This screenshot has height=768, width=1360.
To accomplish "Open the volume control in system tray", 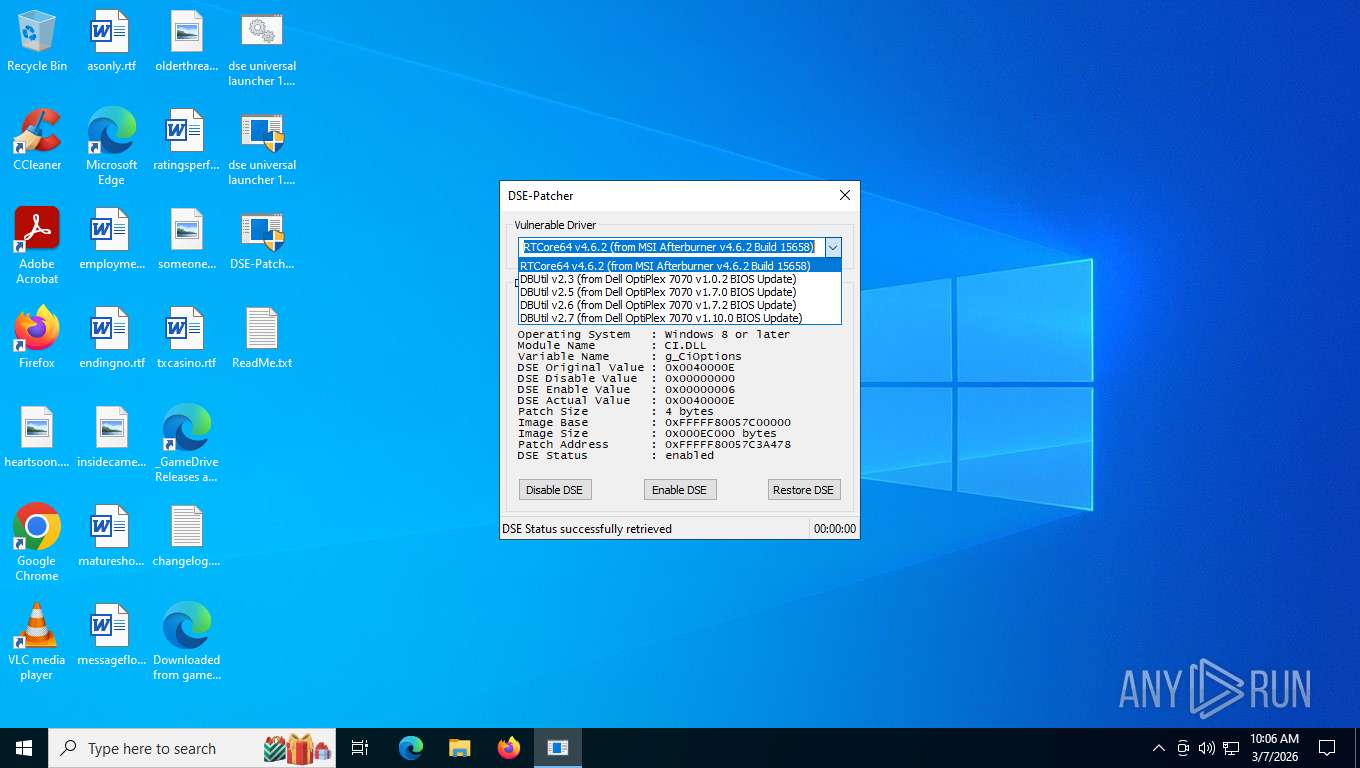I will point(1207,748).
